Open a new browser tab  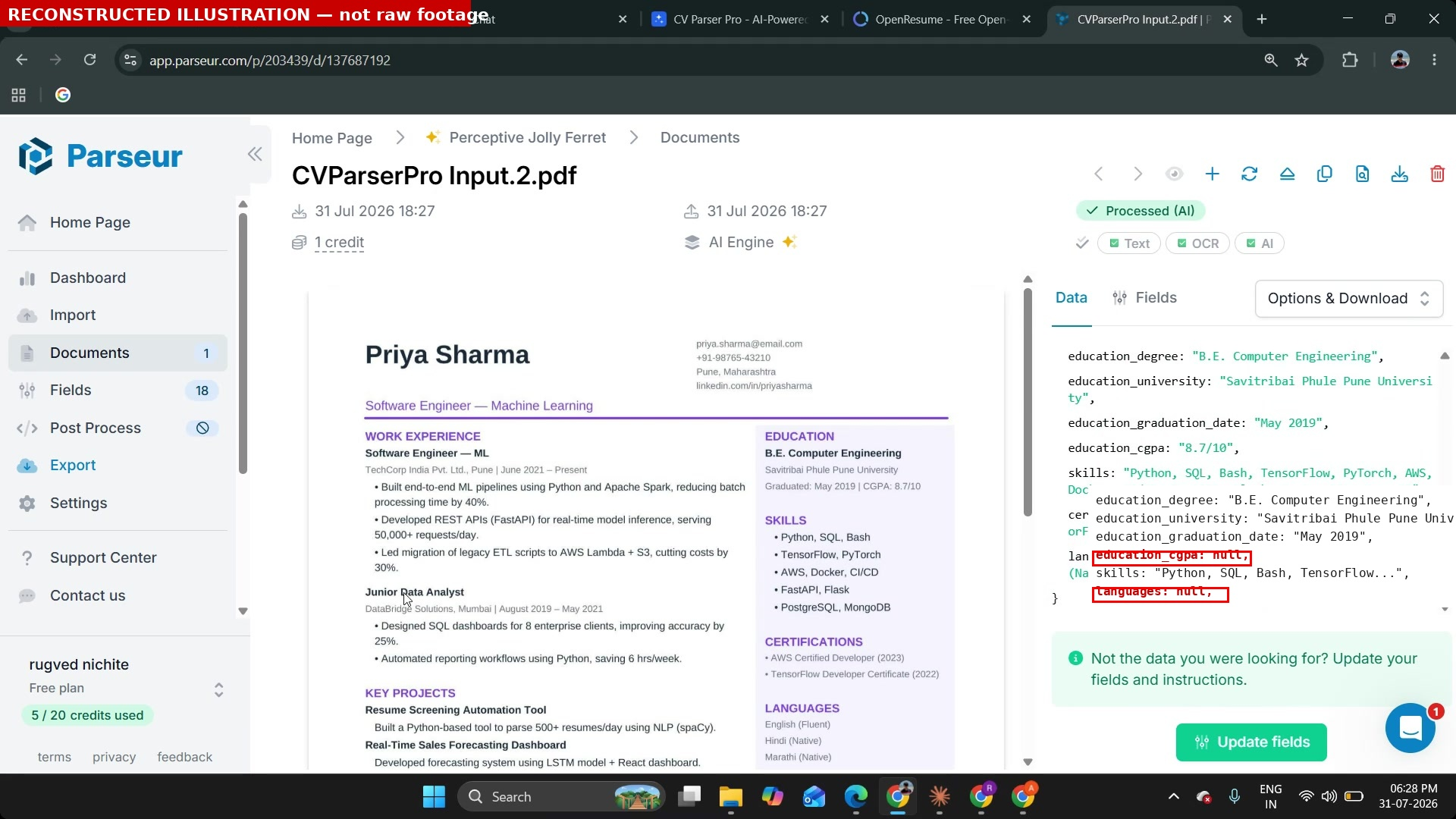[1262, 19]
